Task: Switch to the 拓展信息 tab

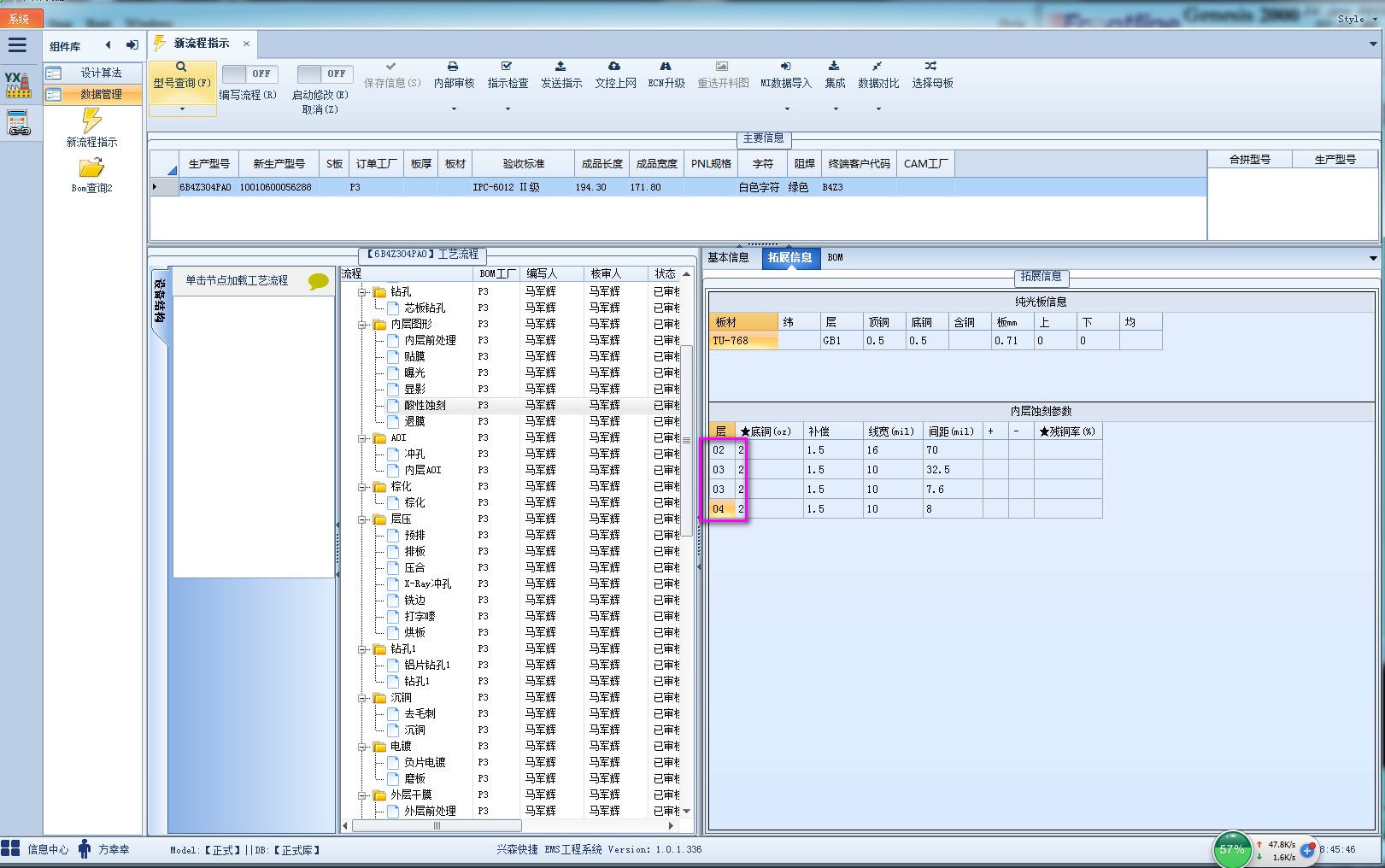Action: coord(789,258)
